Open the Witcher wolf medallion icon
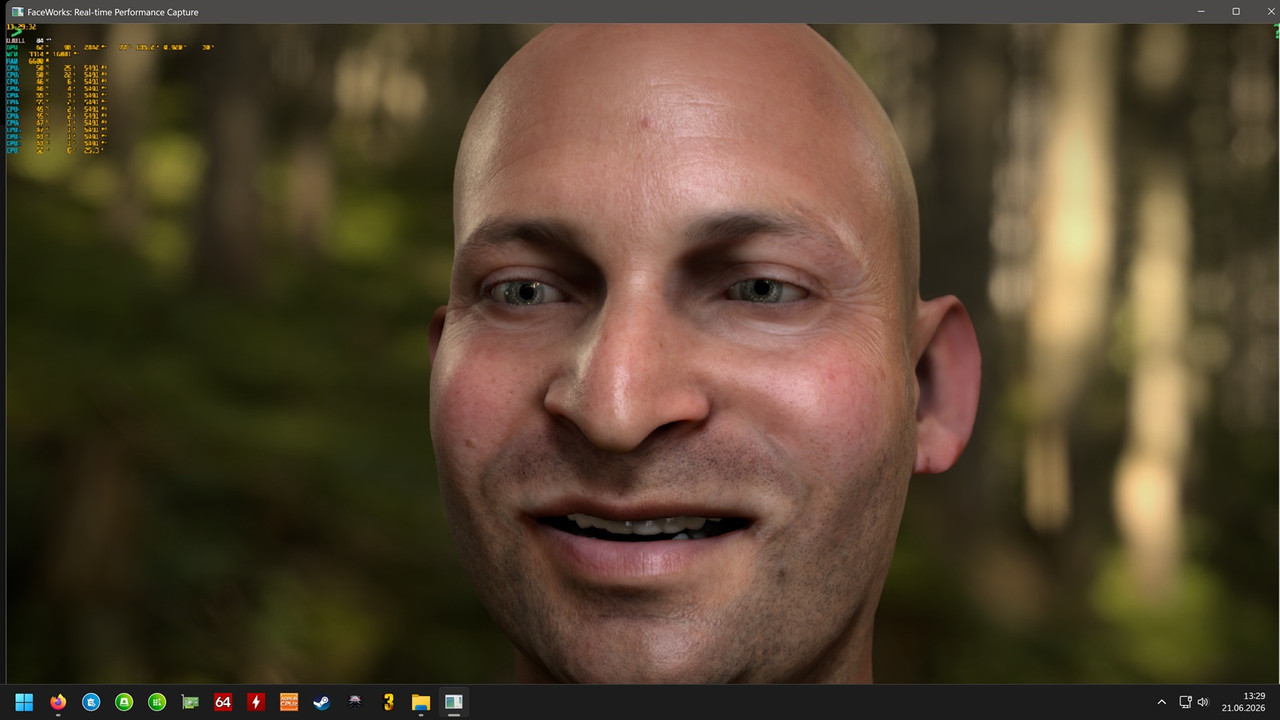This screenshot has width=1280, height=720. pyautogui.click(x=355, y=702)
